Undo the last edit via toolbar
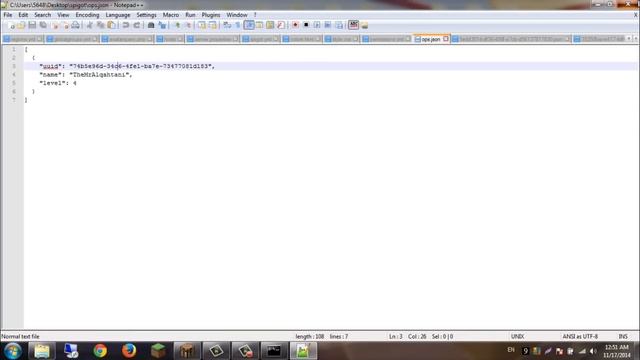 126,25
